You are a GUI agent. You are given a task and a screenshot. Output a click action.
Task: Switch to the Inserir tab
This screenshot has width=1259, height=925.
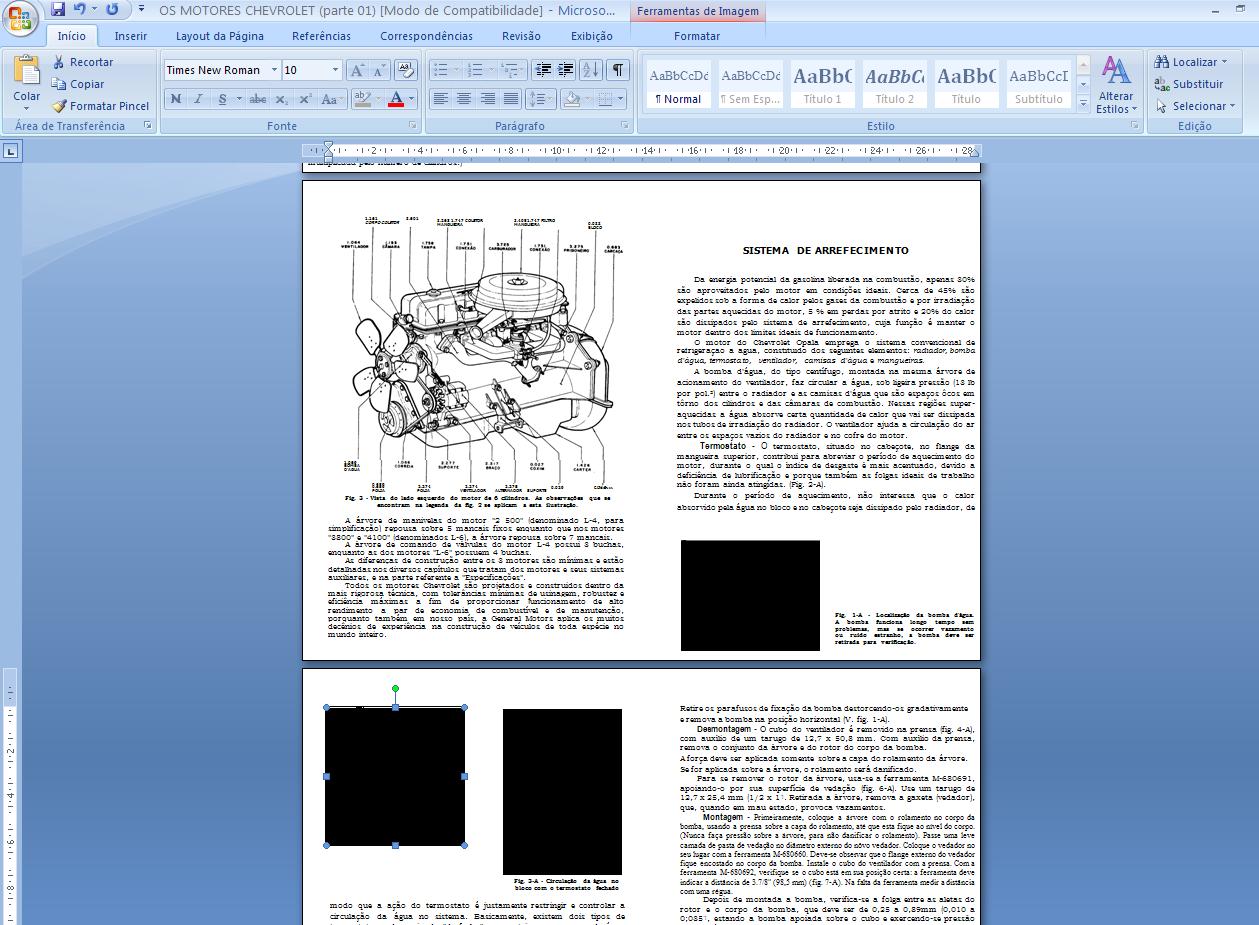pos(130,36)
